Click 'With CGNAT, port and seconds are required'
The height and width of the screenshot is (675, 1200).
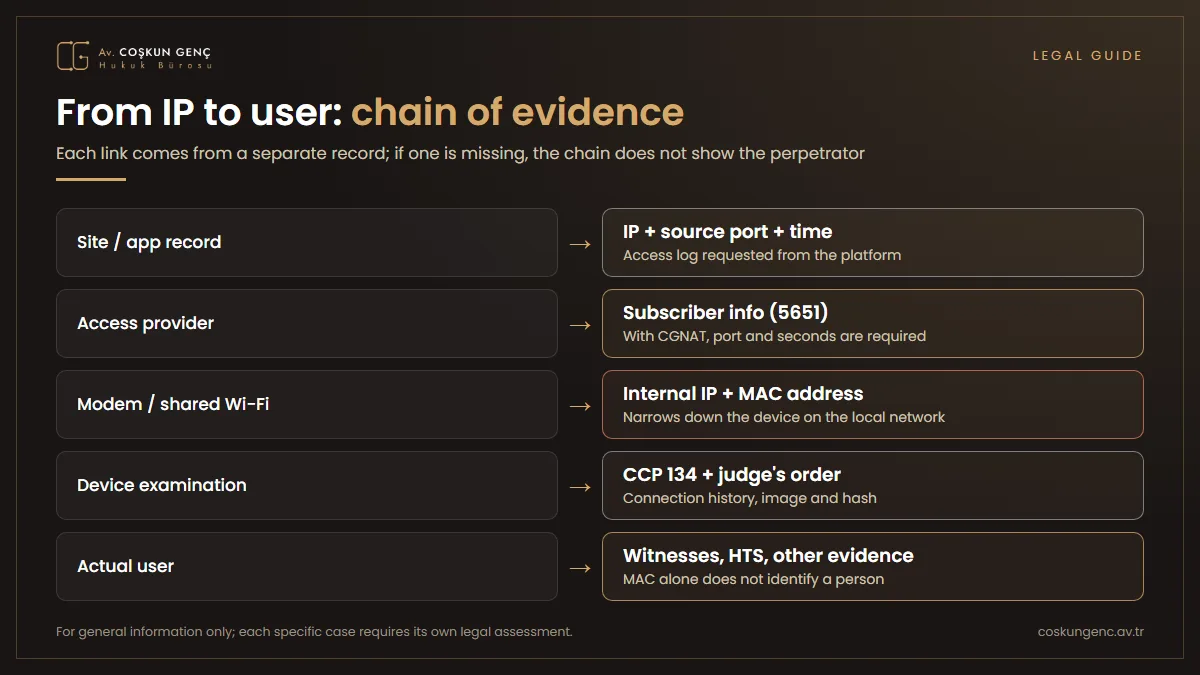click(x=774, y=336)
